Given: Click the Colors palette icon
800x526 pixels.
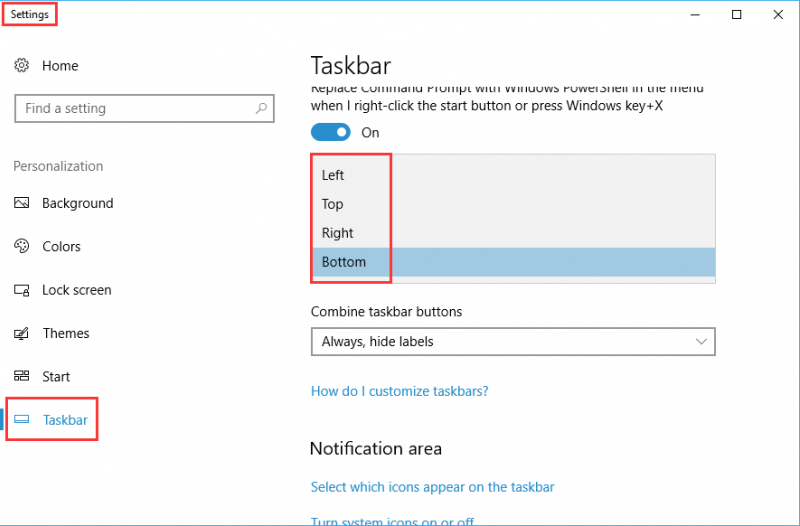Looking at the screenshot, I should pos(21,246).
